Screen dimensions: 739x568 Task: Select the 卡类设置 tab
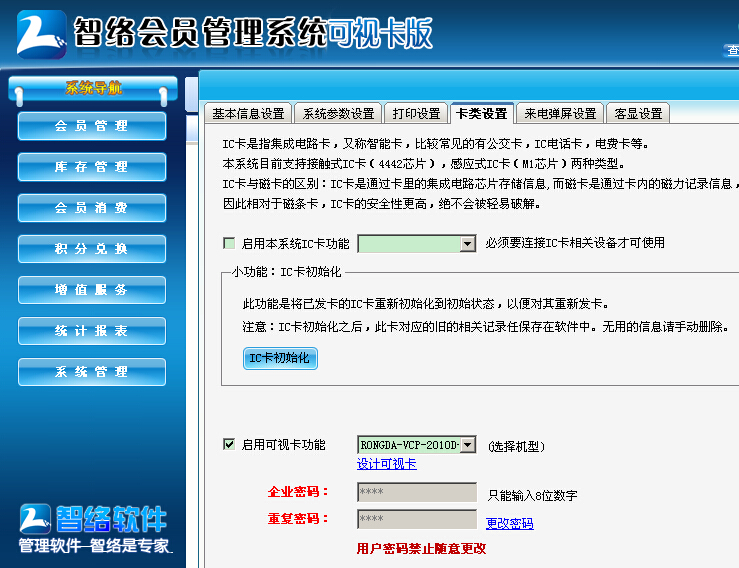click(x=482, y=113)
